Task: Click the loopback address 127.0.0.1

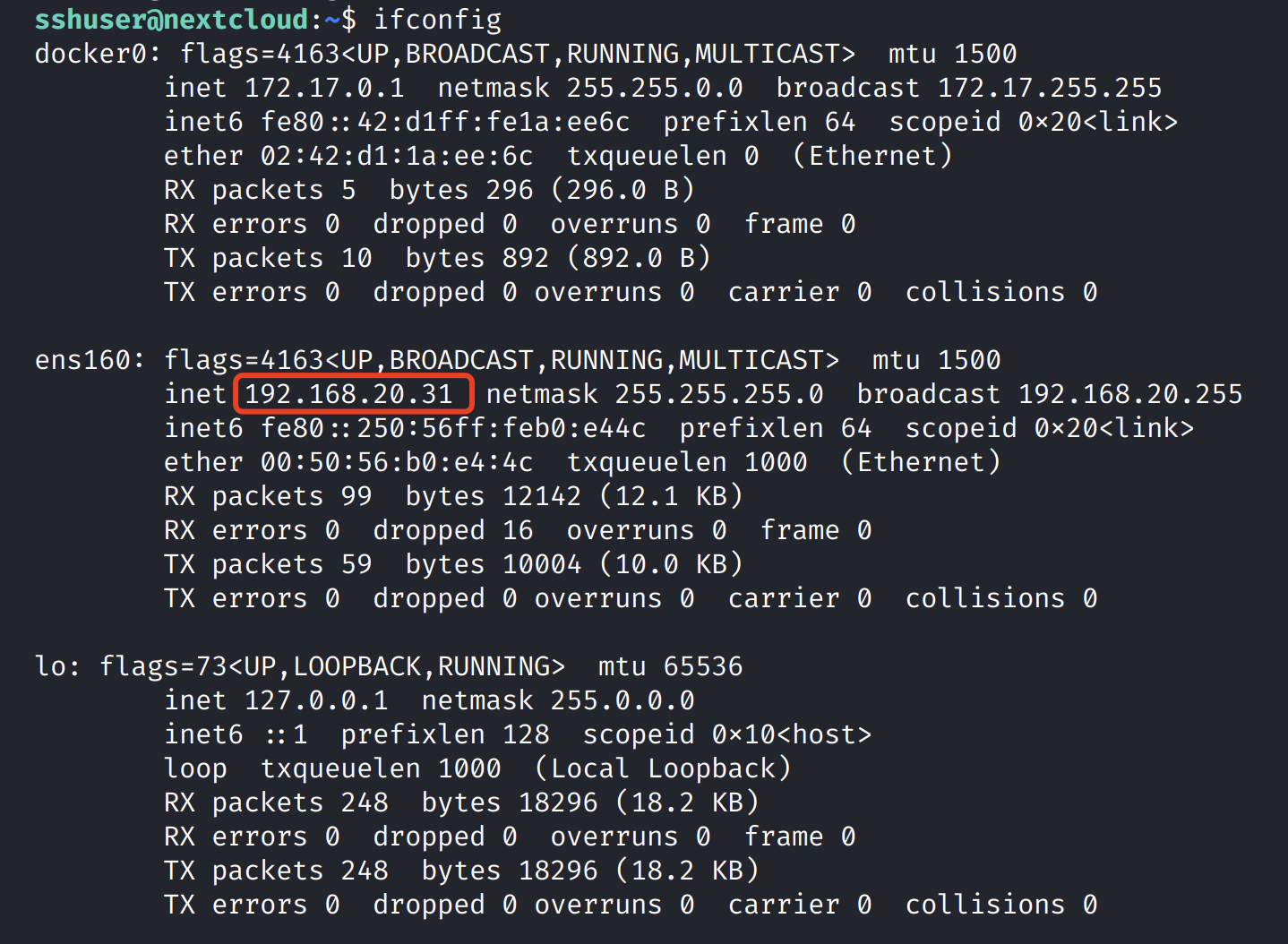Action: [x=316, y=700]
